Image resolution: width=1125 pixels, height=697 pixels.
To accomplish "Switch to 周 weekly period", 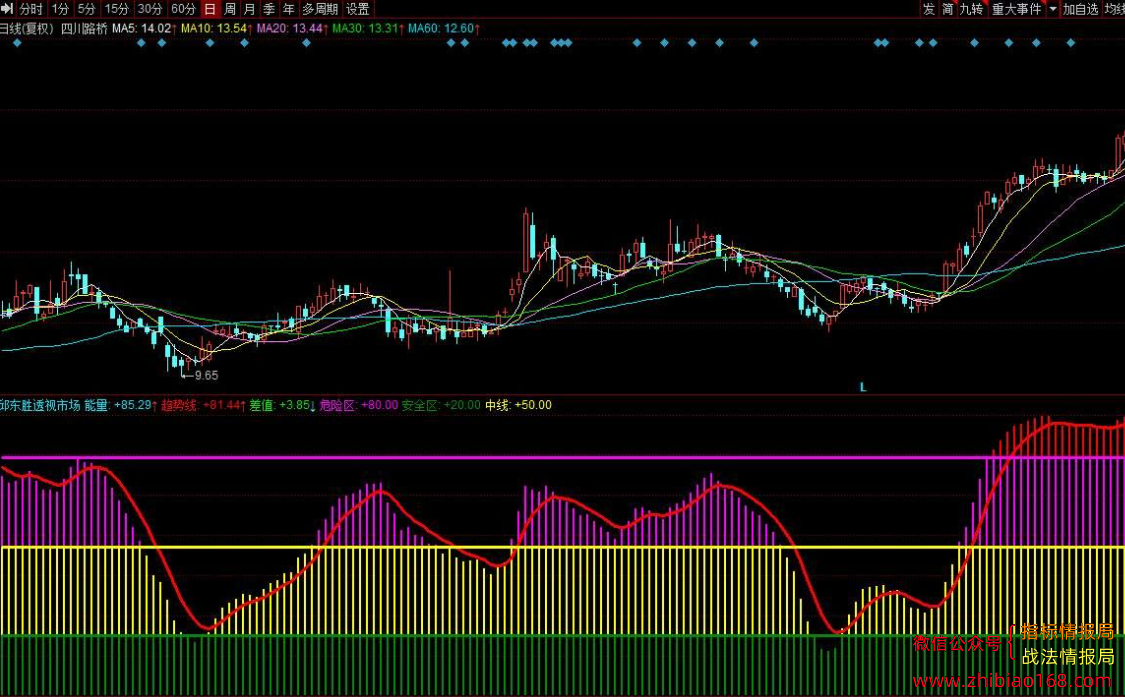I will (230, 9).
